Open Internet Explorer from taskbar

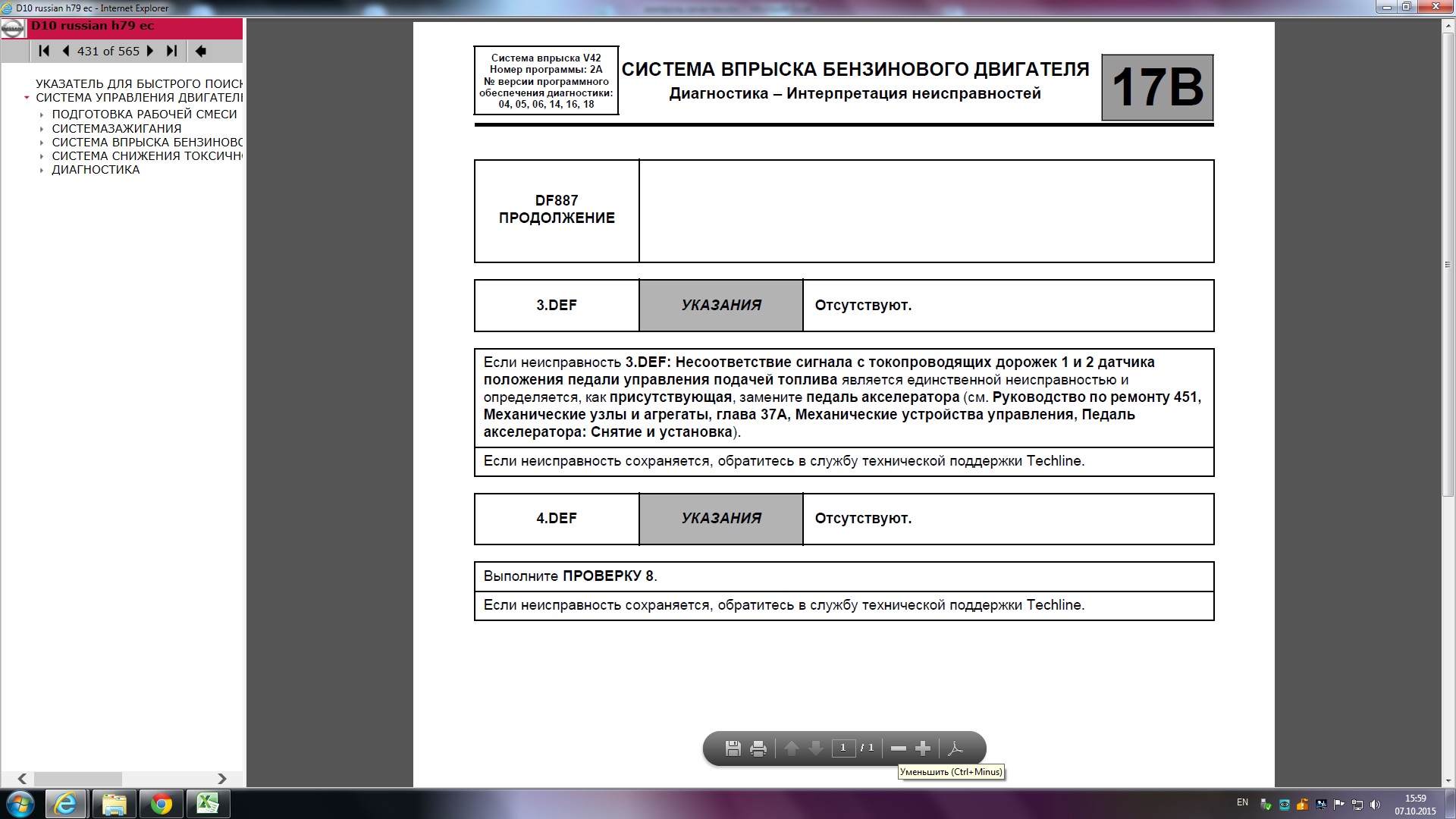[65, 804]
